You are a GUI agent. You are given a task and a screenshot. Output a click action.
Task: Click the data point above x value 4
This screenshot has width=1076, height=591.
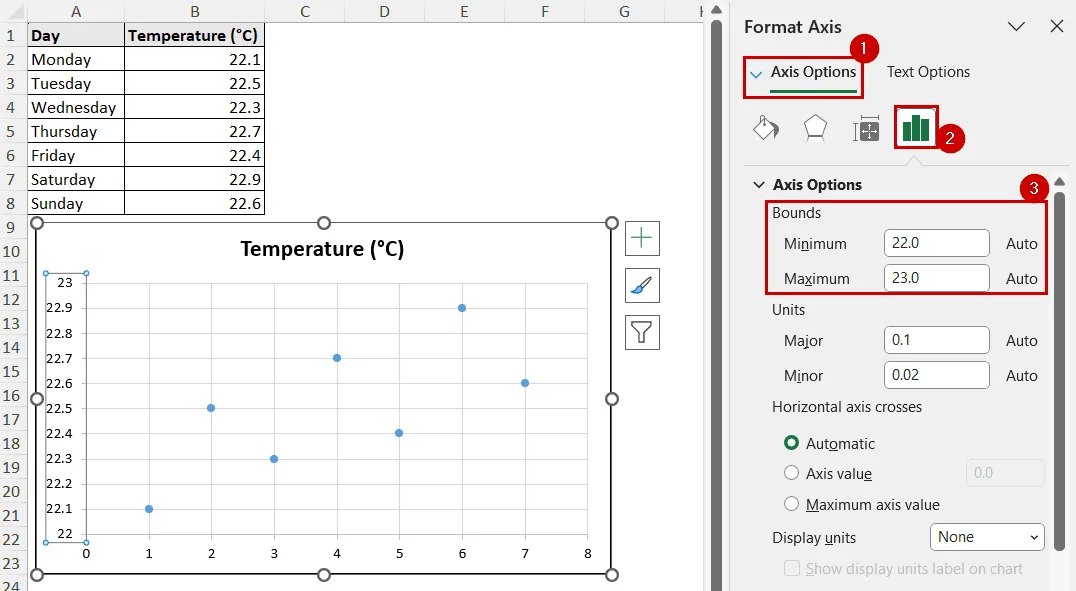pos(337,358)
